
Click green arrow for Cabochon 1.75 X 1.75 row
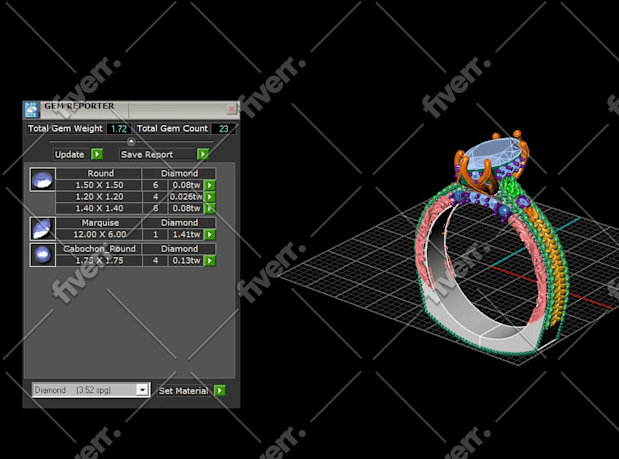pos(210,260)
